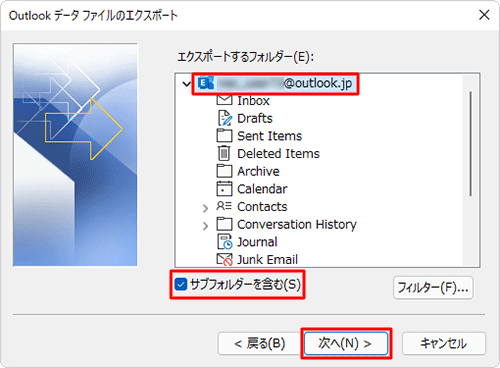
Task: Select the Journal folder label
Action: pos(257,242)
